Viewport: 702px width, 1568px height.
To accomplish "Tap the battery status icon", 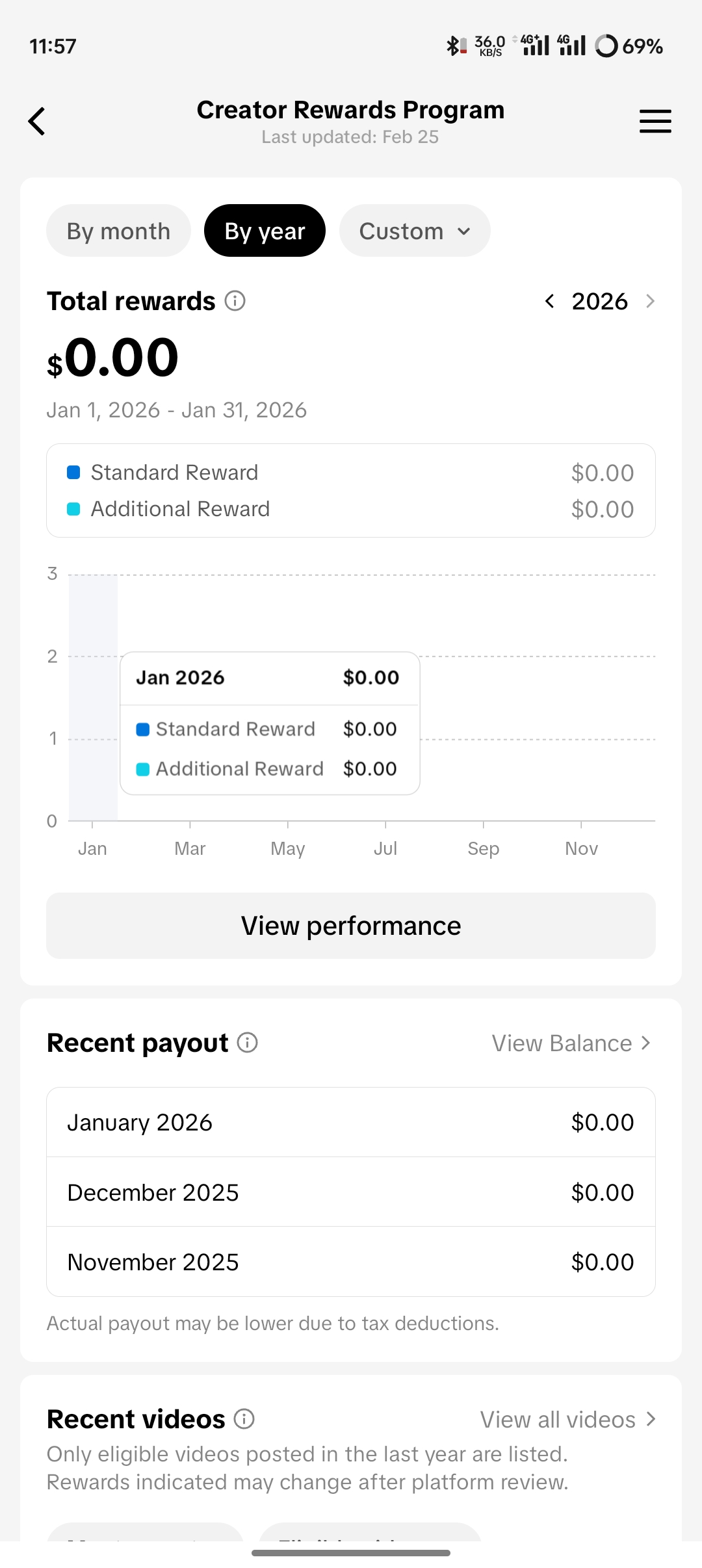I will coord(606,46).
